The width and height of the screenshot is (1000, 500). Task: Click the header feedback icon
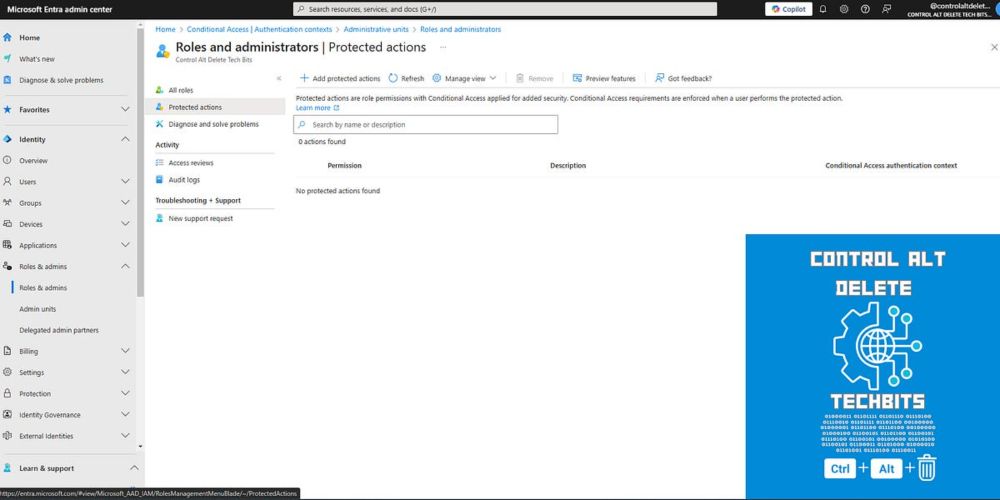pos(886,9)
